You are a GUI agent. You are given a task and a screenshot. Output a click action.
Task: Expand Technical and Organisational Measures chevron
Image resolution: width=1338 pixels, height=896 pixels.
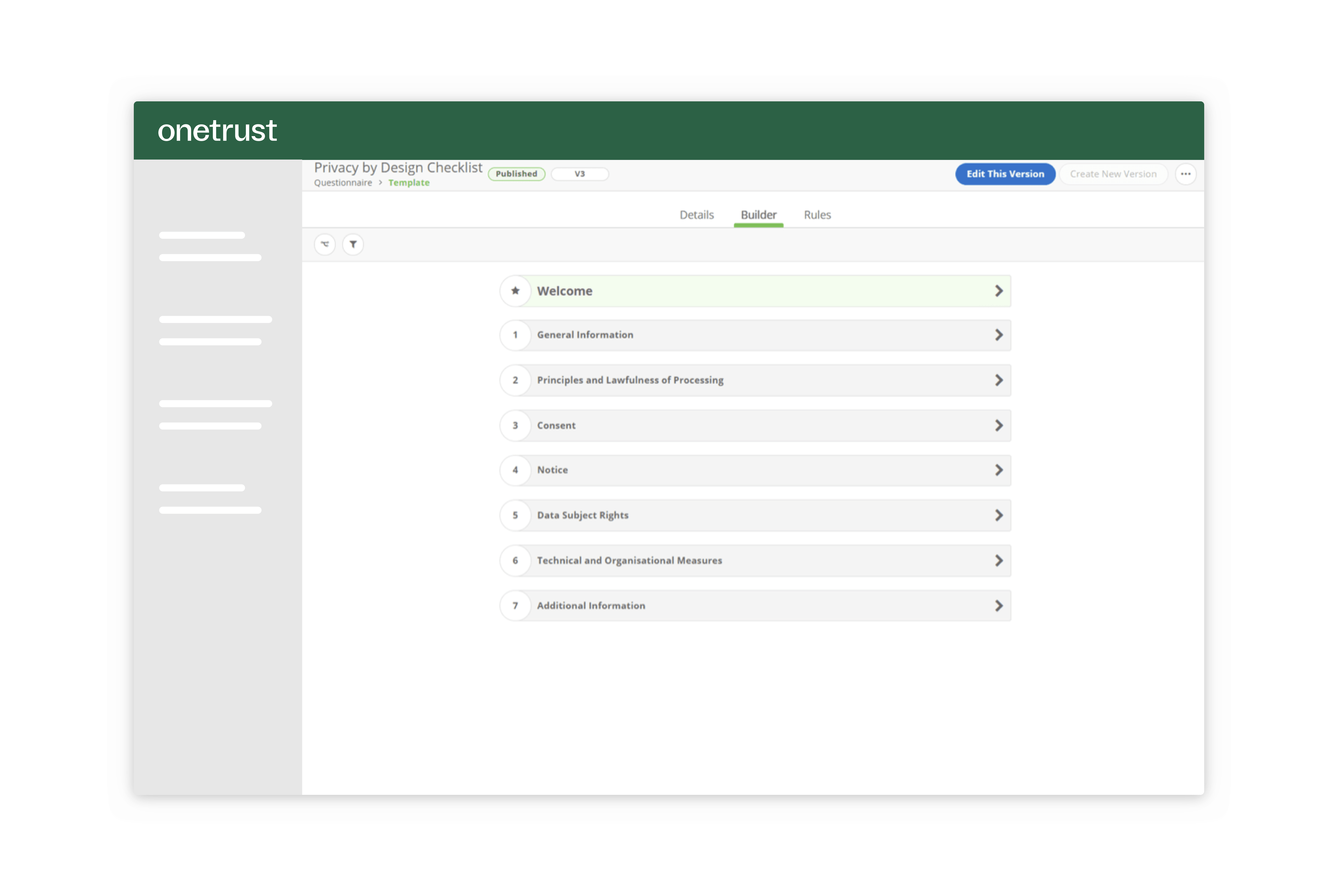coord(999,560)
